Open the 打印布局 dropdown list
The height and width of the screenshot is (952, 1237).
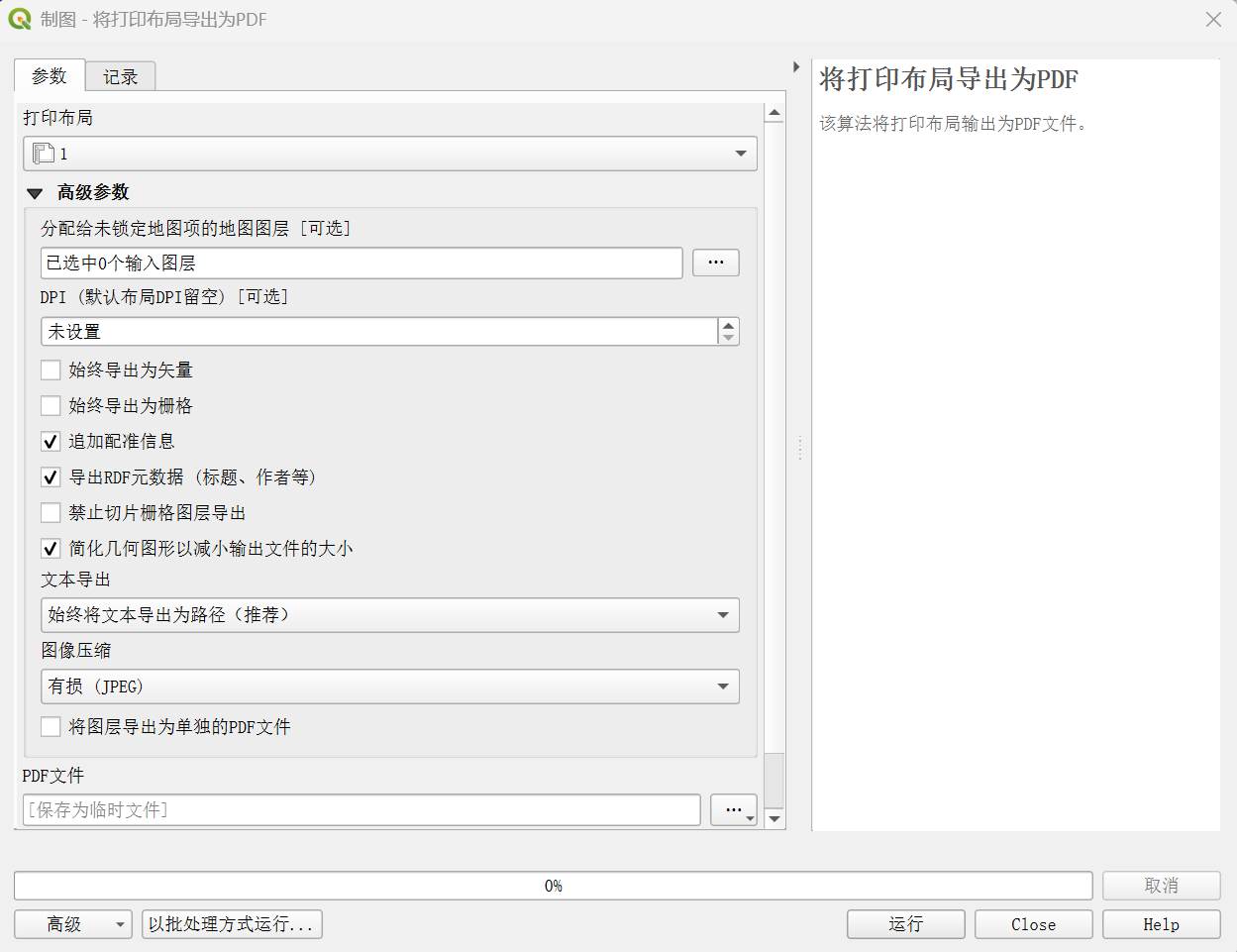[x=390, y=154]
